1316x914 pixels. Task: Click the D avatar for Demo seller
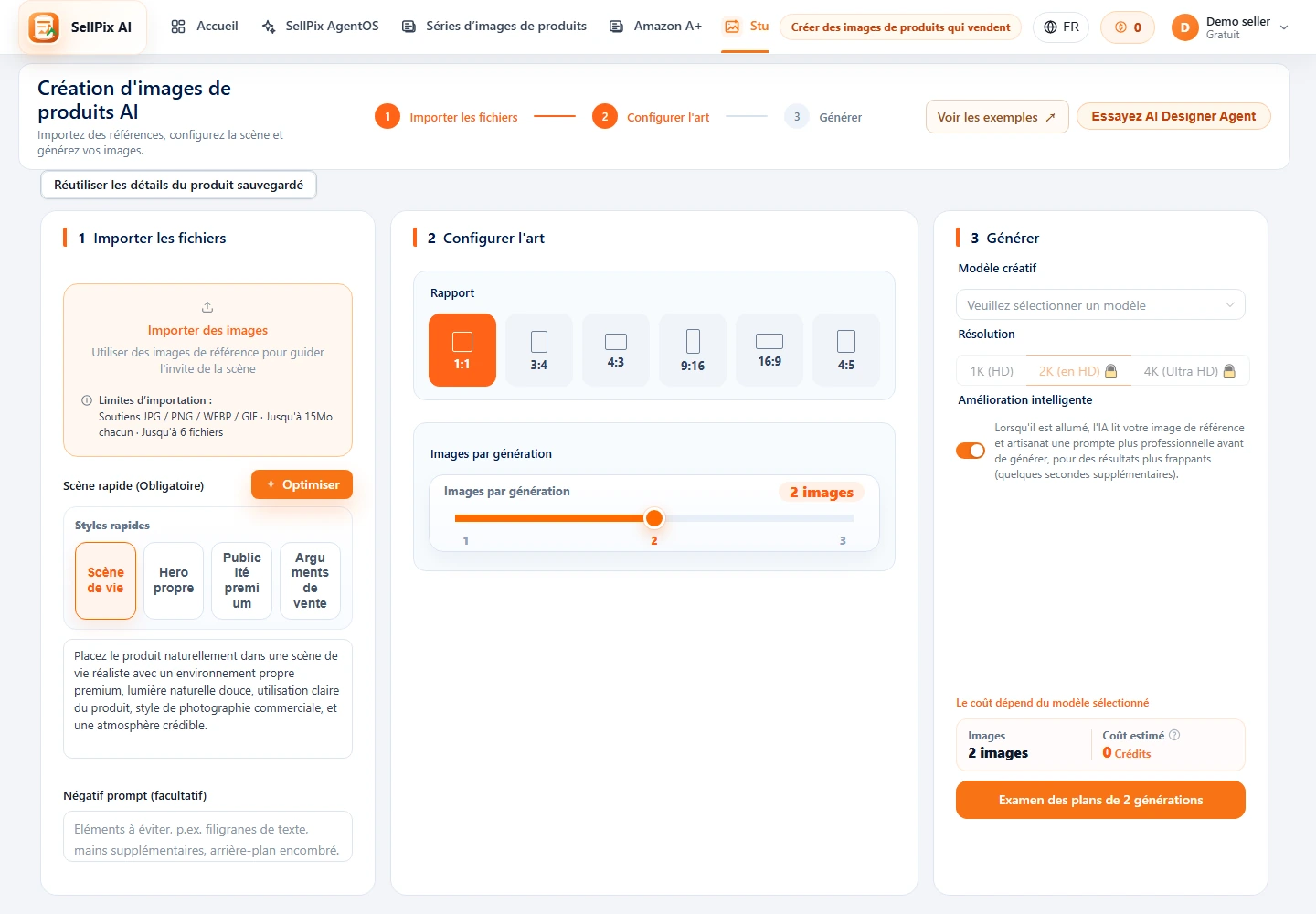pyautogui.click(x=1185, y=27)
